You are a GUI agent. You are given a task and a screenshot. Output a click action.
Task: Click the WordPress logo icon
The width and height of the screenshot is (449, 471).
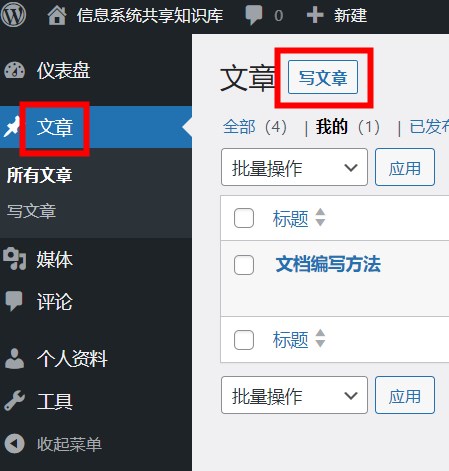[13, 15]
